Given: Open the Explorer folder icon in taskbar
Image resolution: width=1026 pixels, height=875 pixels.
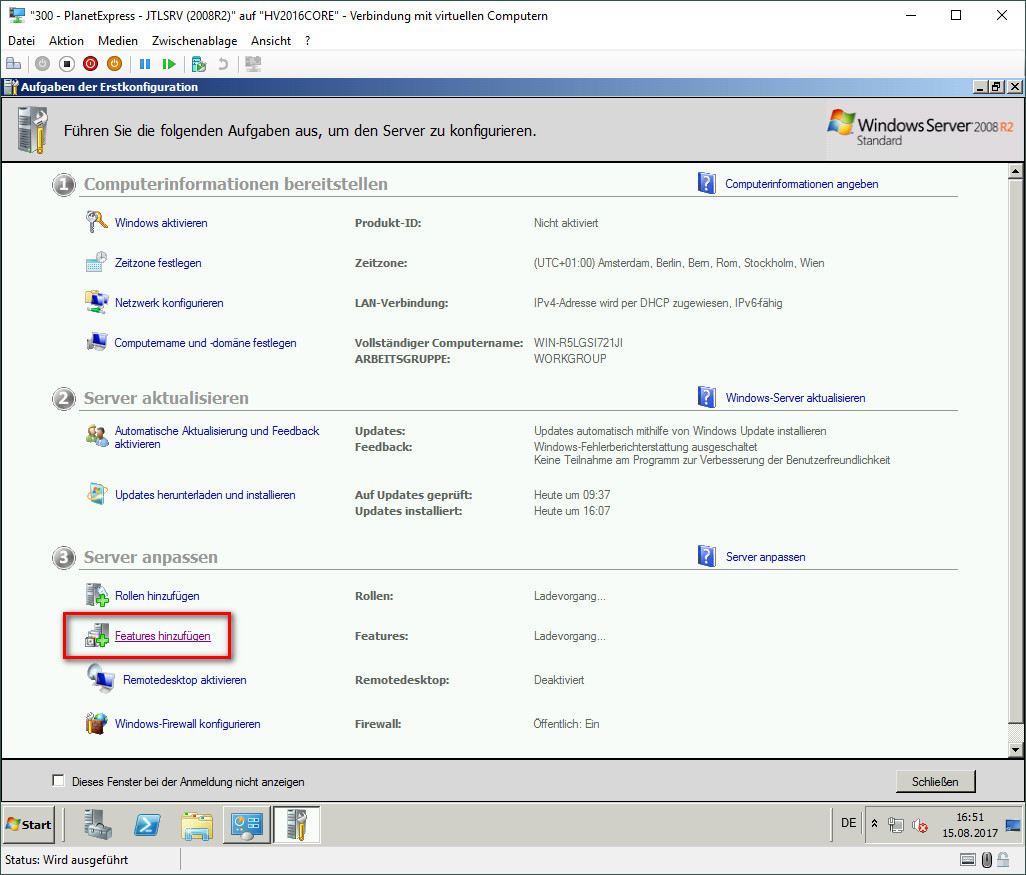Looking at the screenshot, I should click(197, 824).
